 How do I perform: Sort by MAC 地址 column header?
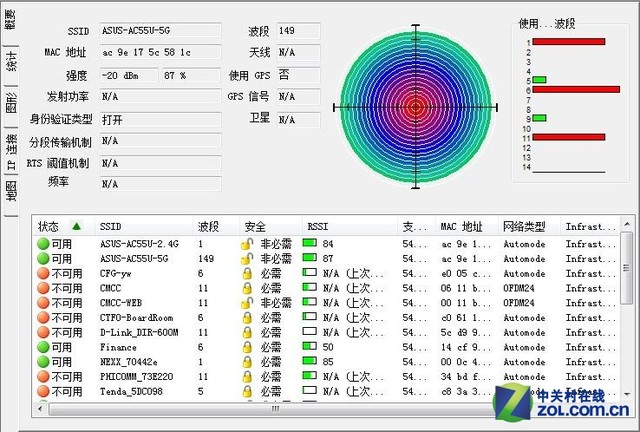click(467, 226)
